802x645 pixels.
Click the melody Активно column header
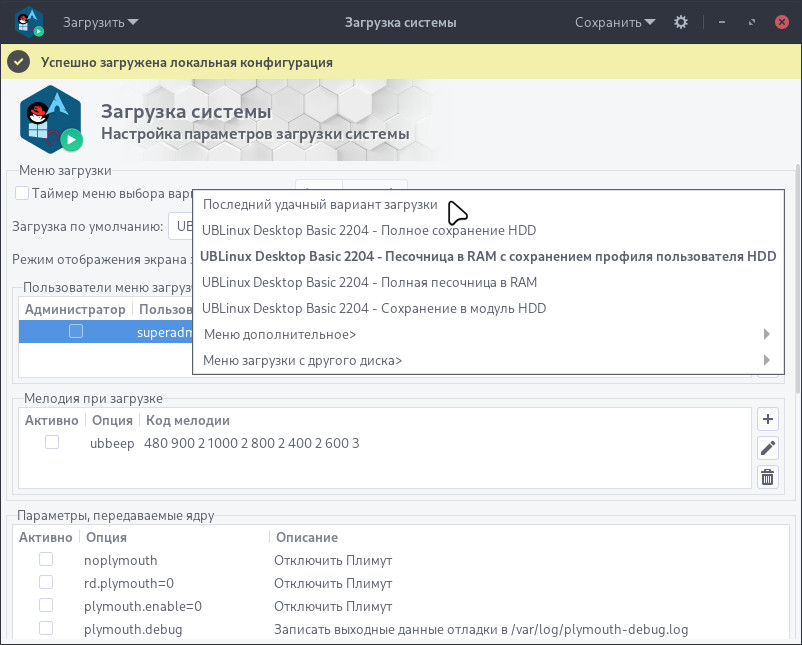click(51, 420)
